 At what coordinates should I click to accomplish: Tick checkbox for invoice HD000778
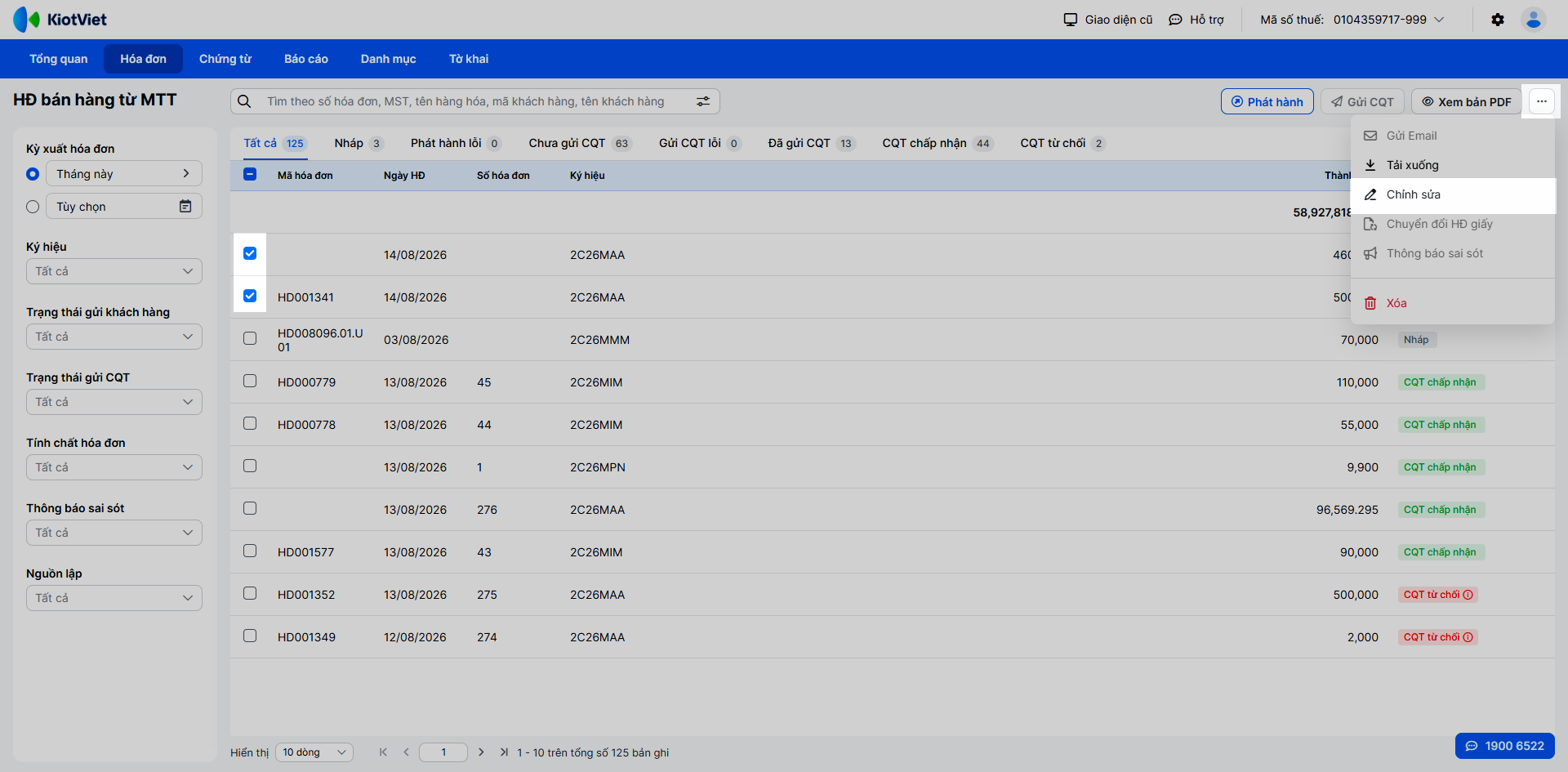250,423
